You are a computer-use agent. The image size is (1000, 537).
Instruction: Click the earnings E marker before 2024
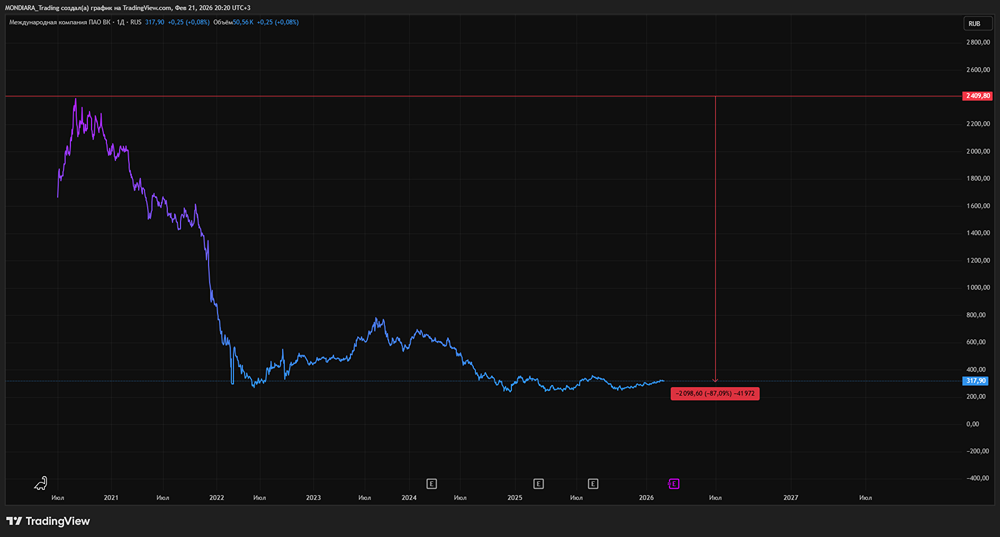[431, 483]
